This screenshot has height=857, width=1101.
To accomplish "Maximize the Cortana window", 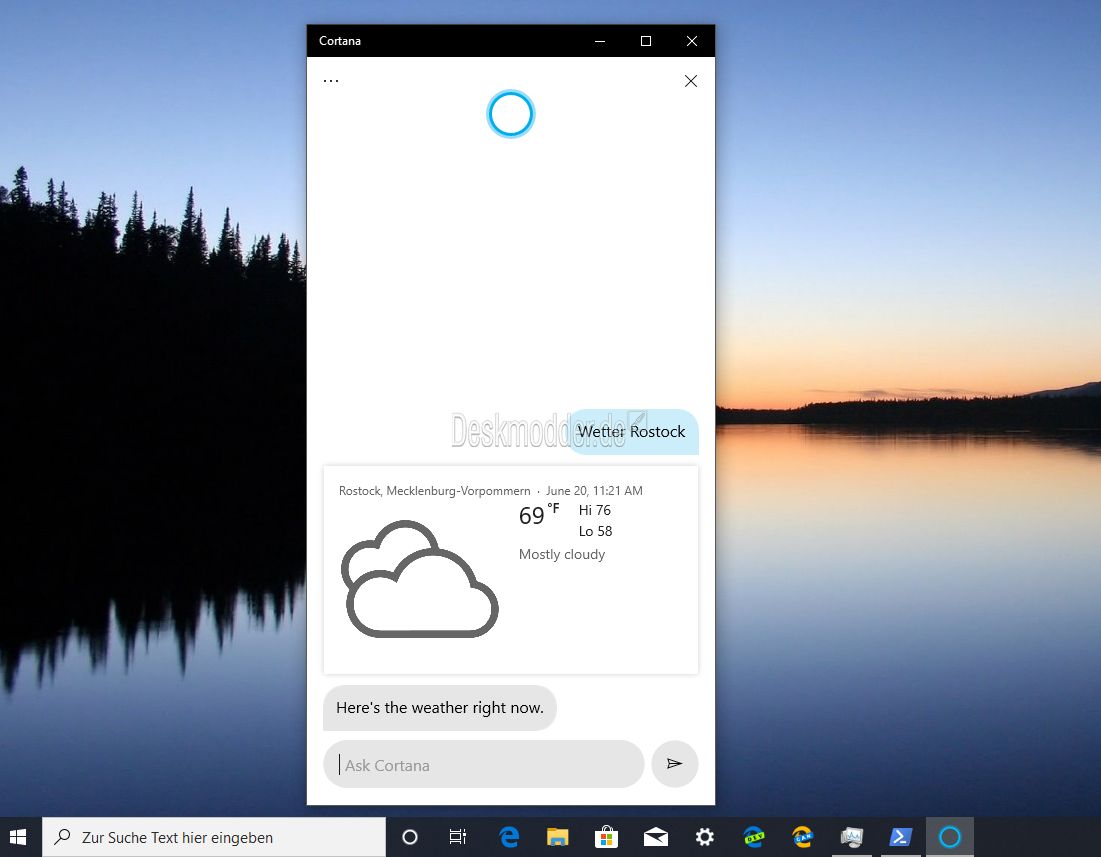I will click(x=646, y=41).
